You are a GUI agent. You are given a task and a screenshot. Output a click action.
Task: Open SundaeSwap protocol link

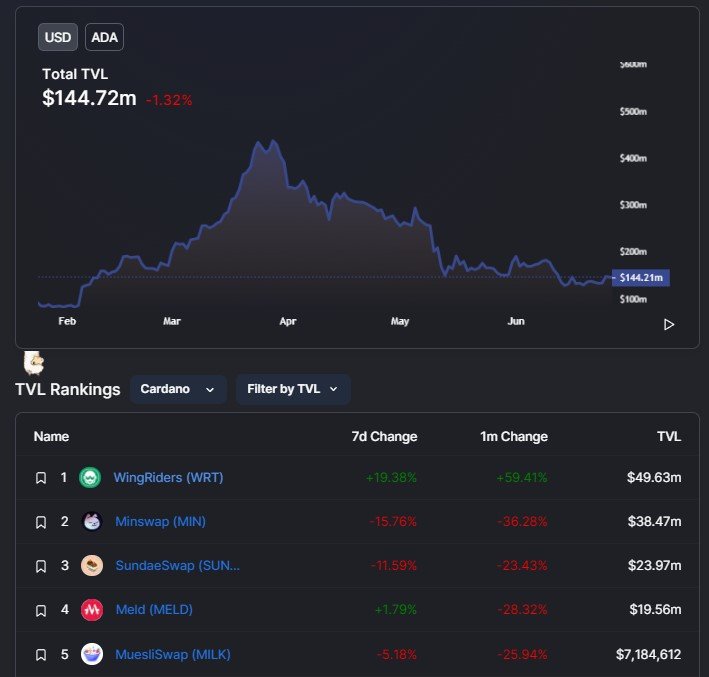tap(178, 565)
